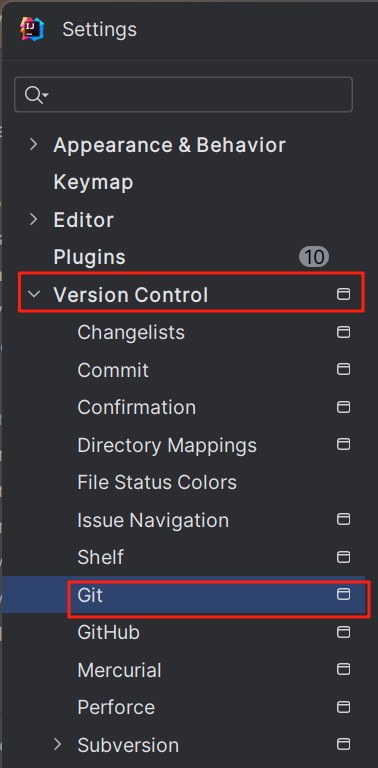The width and height of the screenshot is (378, 768).
Task: Collapse the Version Control section
Action: tap(34, 294)
